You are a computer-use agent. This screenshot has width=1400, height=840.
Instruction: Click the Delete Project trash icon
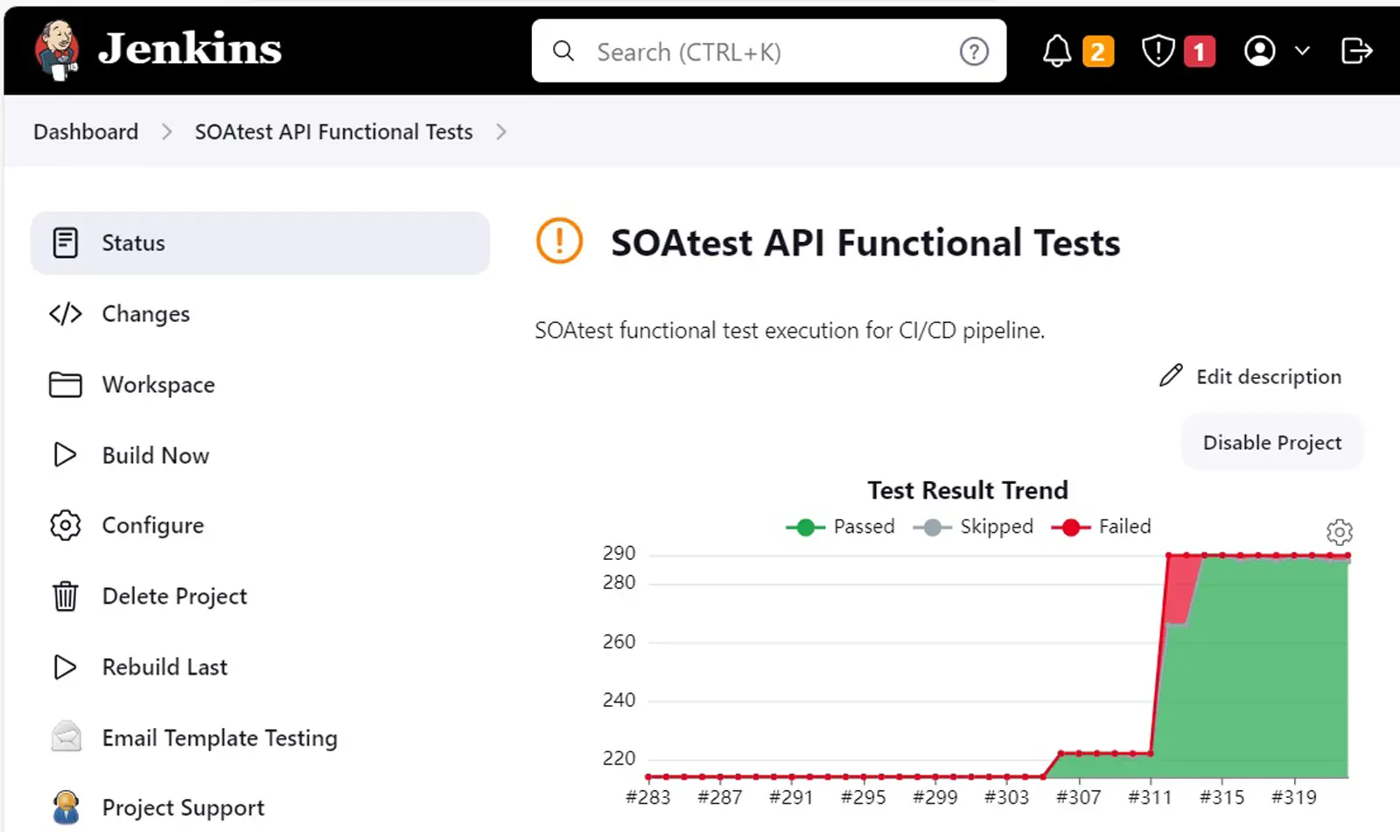coord(66,596)
